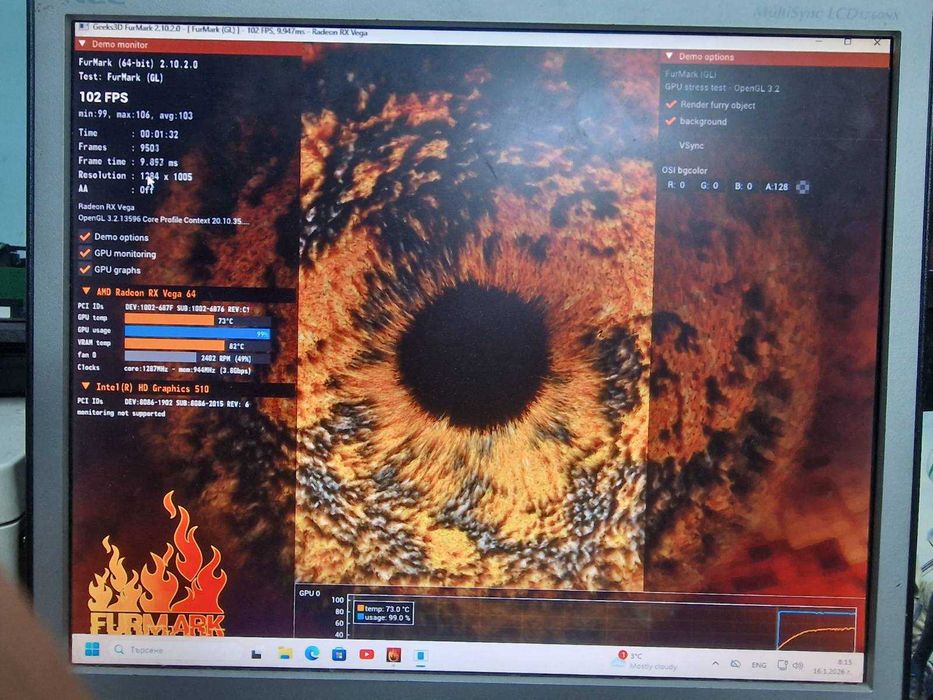Viewport: 933px width, 700px height.
Task: Launch Microsoft Edge from the taskbar
Action: [312, 654]
